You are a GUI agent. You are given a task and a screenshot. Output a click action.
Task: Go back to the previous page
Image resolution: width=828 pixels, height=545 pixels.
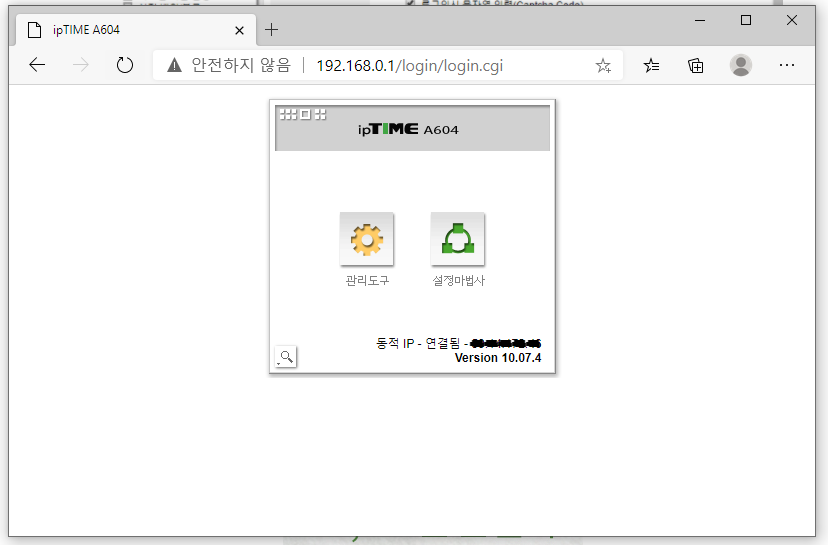pos(37,65)
